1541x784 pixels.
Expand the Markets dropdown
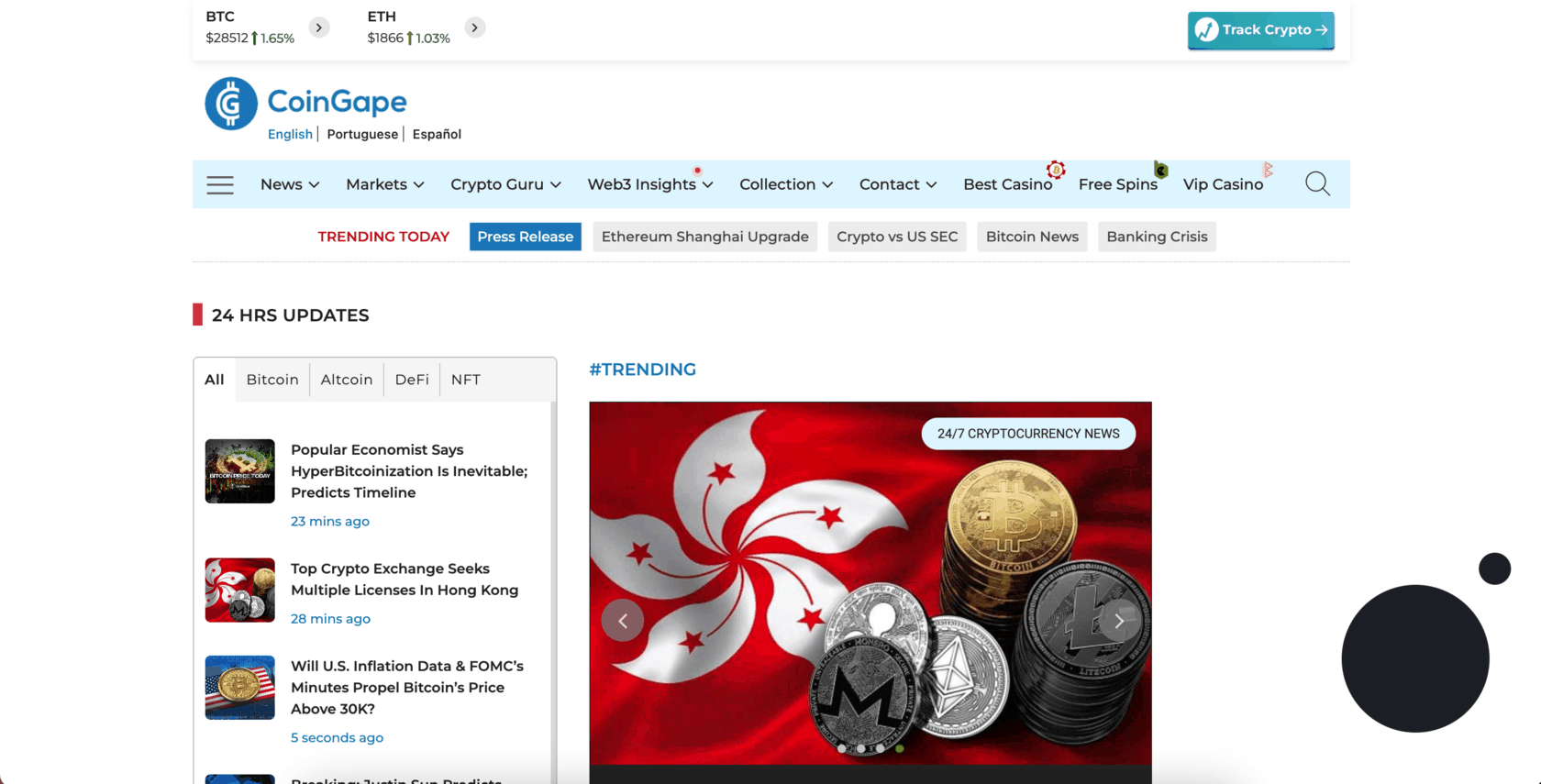385,184
